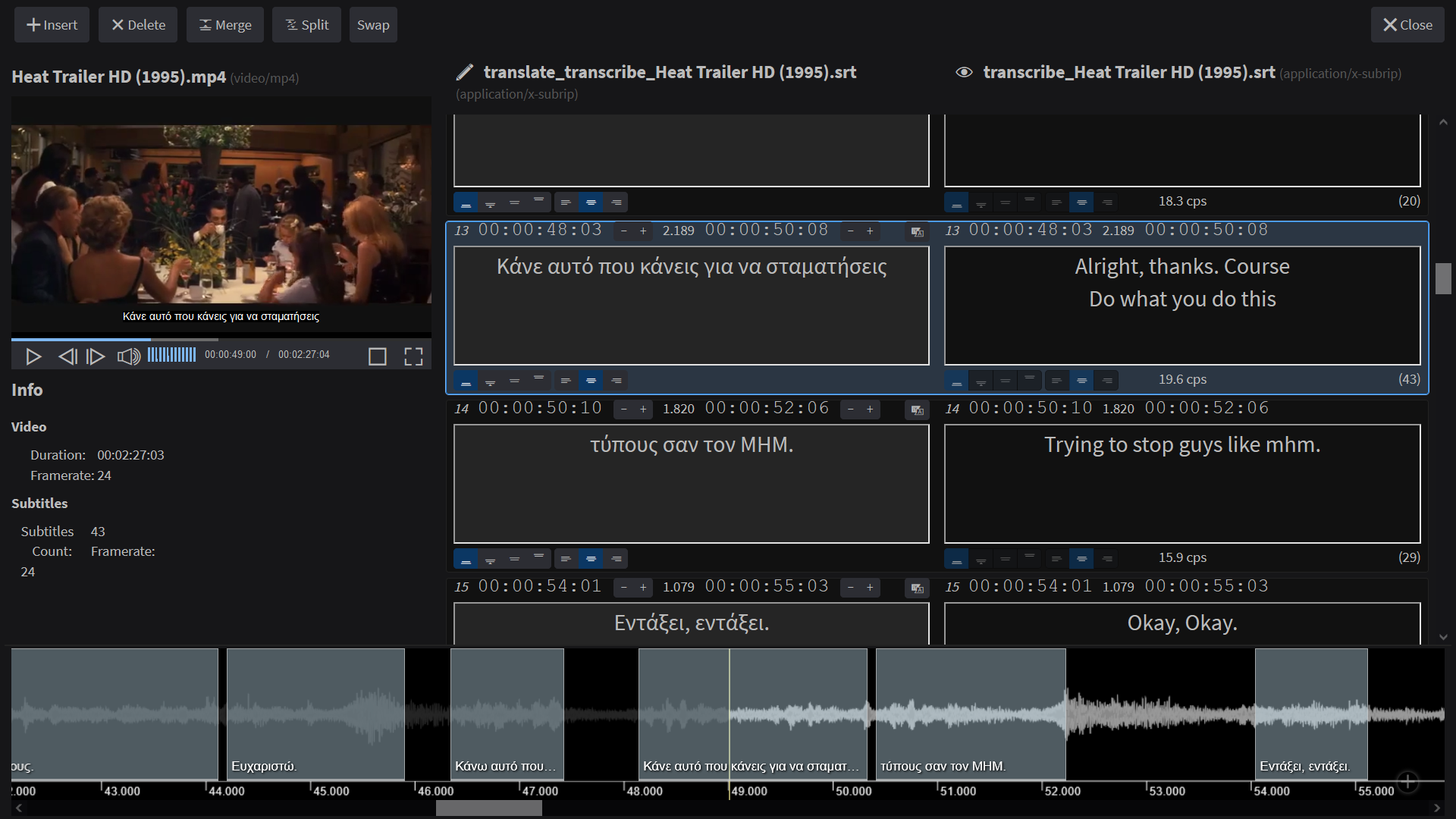Image resolution: width=1456 pixels, height=819 pixels.
Task: Swap subtitle files
Action: tap(373, 25)
